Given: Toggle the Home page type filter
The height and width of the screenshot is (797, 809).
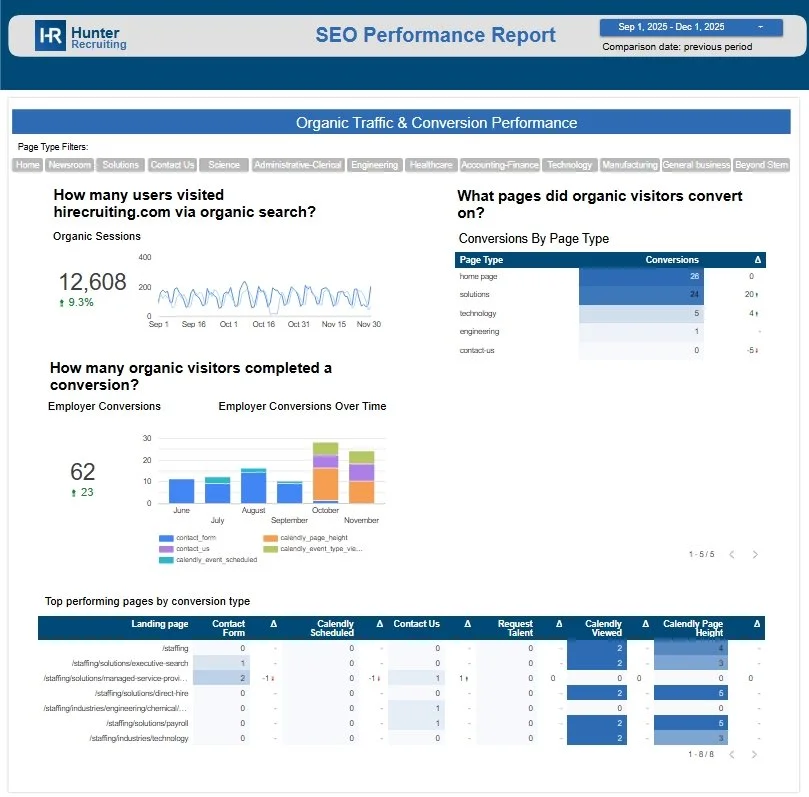Looking at the screenshot, I should tap(26, 165).
